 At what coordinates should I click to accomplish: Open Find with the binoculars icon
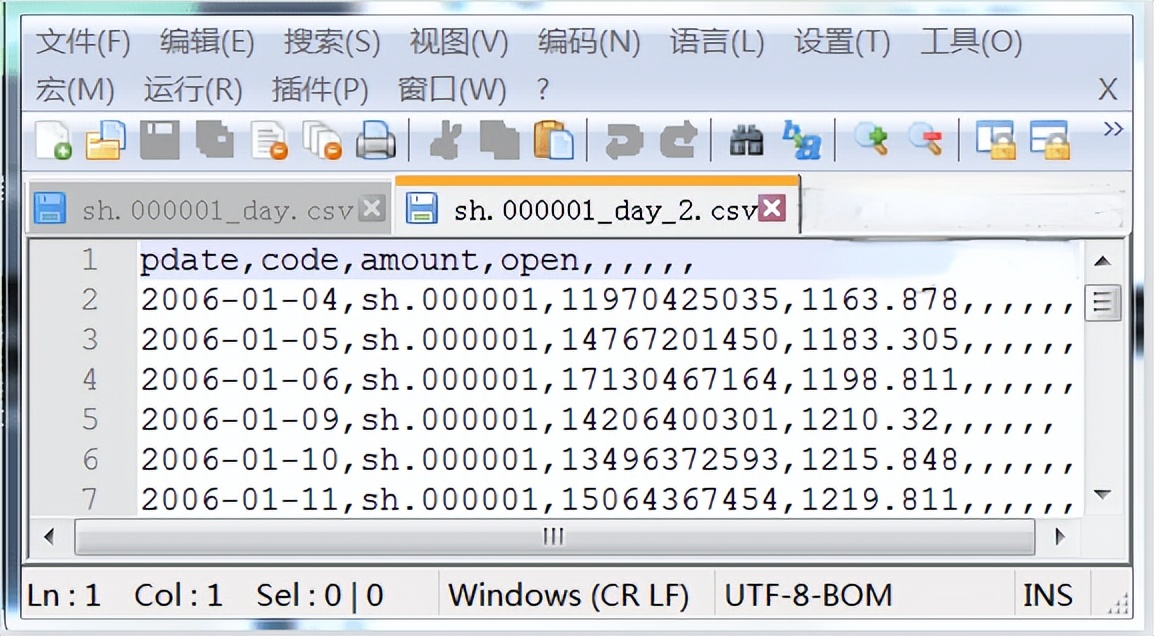(746, 140)
